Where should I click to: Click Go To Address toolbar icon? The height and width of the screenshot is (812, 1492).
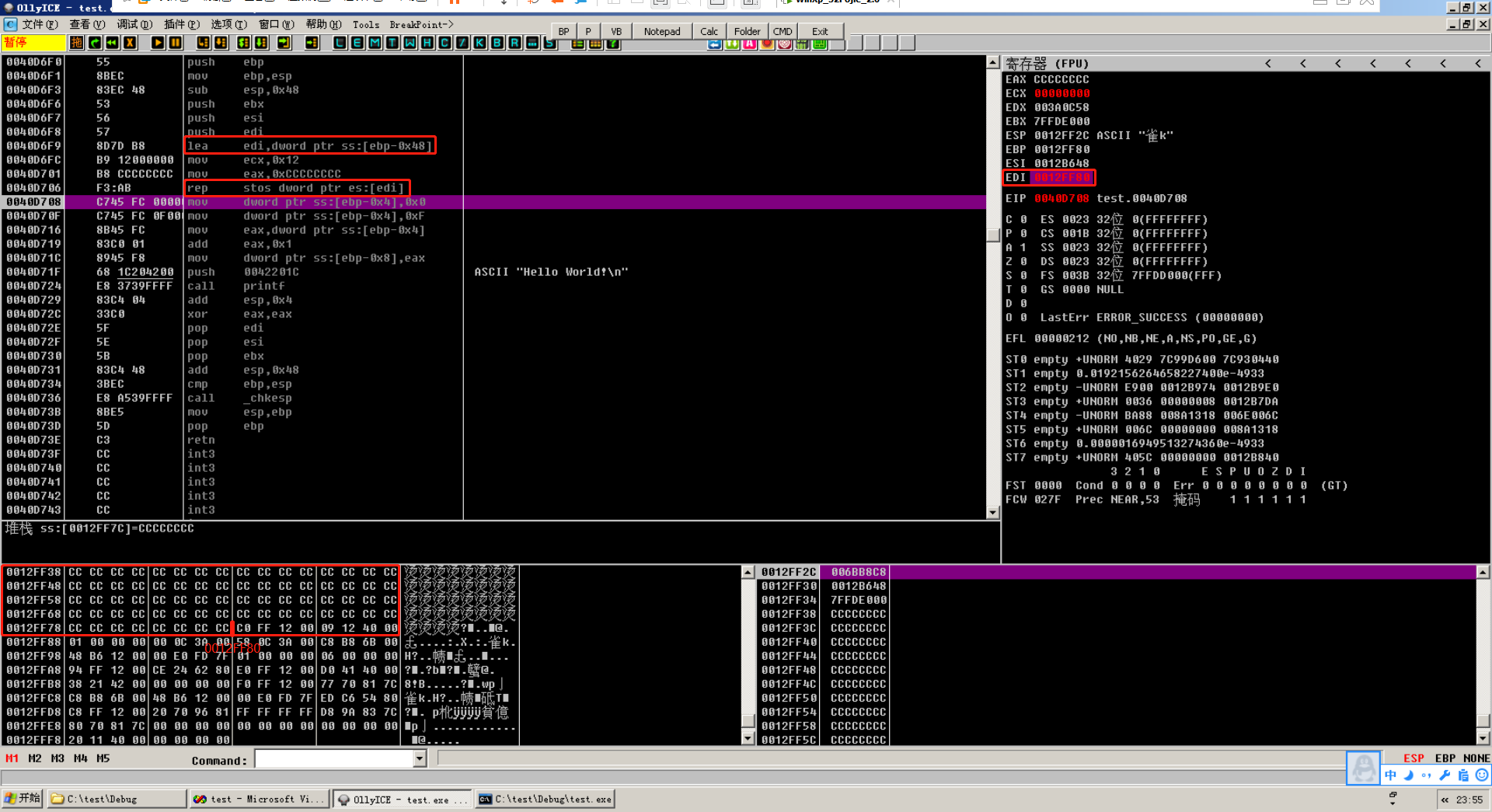(x=312, y=43)
